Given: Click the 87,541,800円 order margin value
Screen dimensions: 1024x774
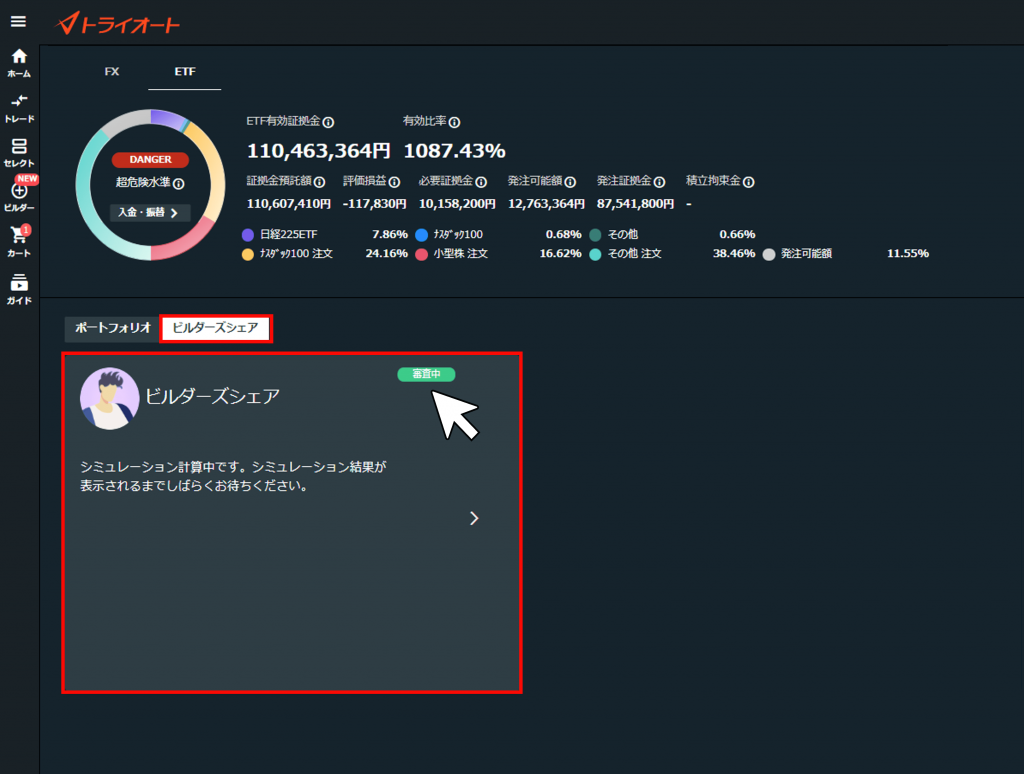Looking at the screenshot, I should point(635,204).
